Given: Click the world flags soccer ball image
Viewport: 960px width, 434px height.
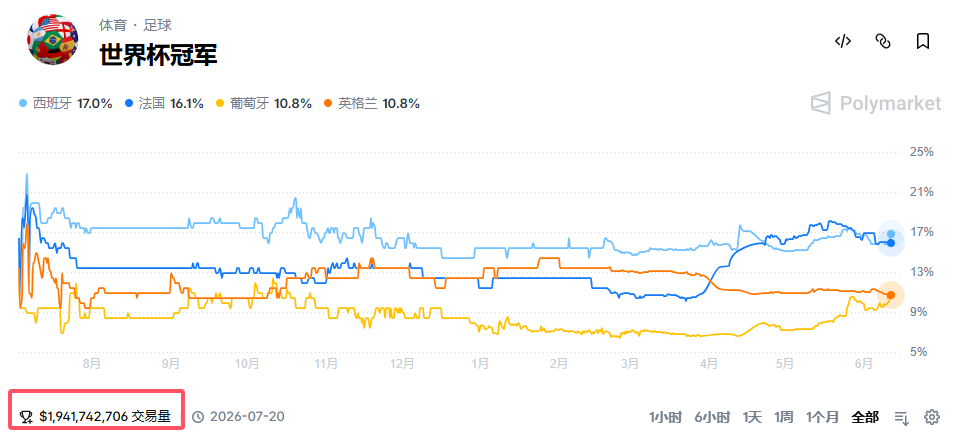Looking at the screenshot, I should (x=53, y=39).
